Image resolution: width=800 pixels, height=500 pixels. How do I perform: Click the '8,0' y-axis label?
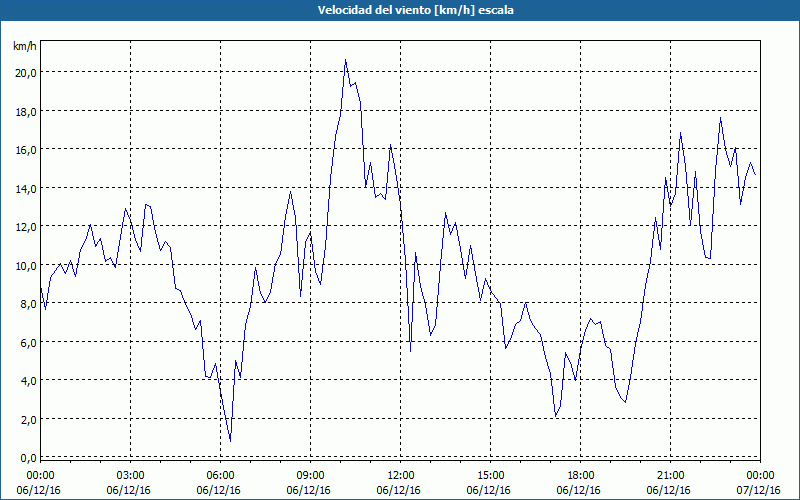click(28, 304)
